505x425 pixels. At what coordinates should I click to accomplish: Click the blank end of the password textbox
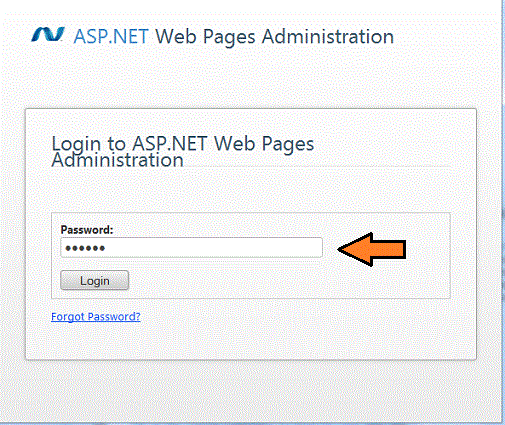[267, 247]
